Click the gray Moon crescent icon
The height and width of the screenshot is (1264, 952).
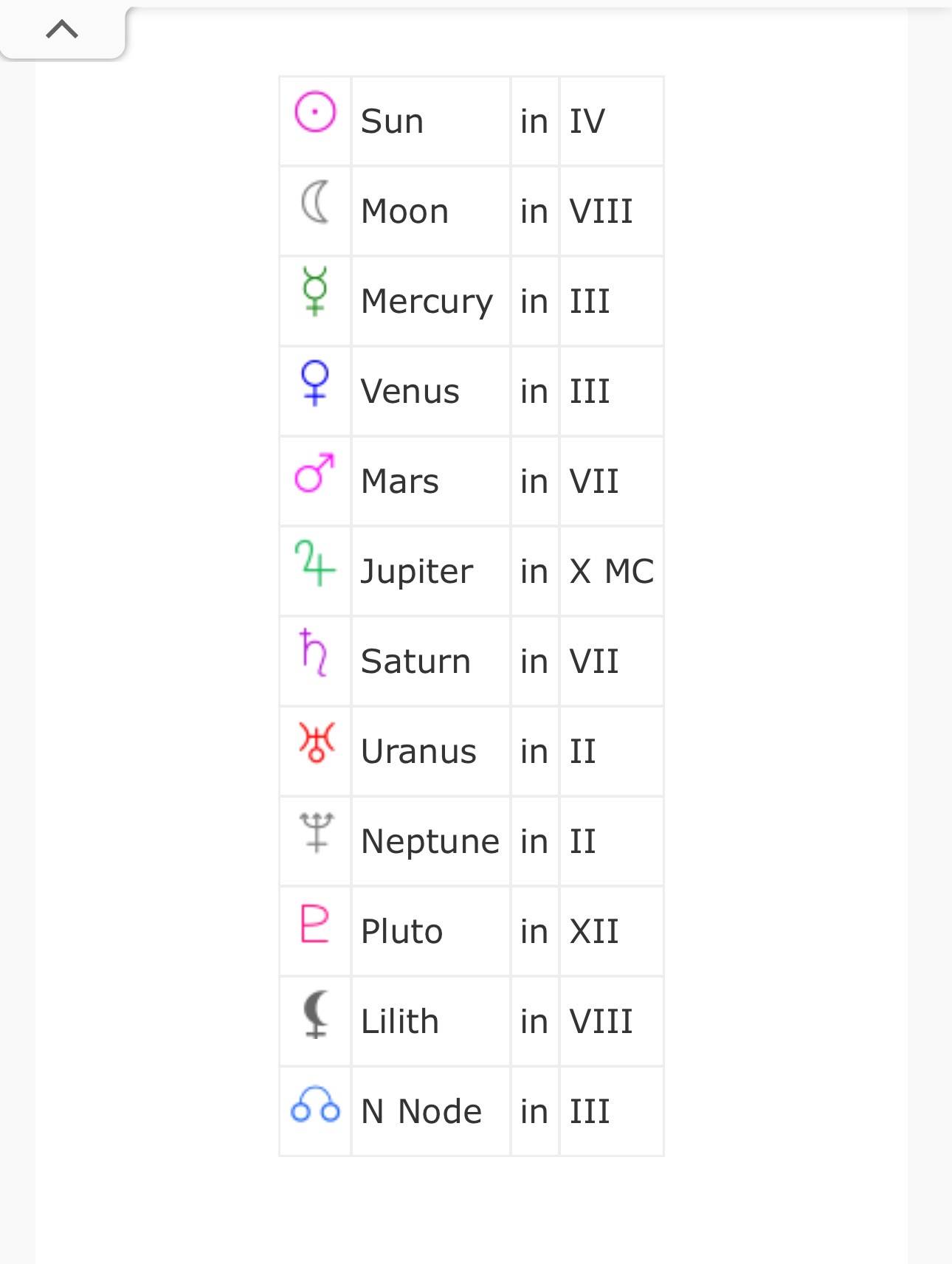pos(315,202)
